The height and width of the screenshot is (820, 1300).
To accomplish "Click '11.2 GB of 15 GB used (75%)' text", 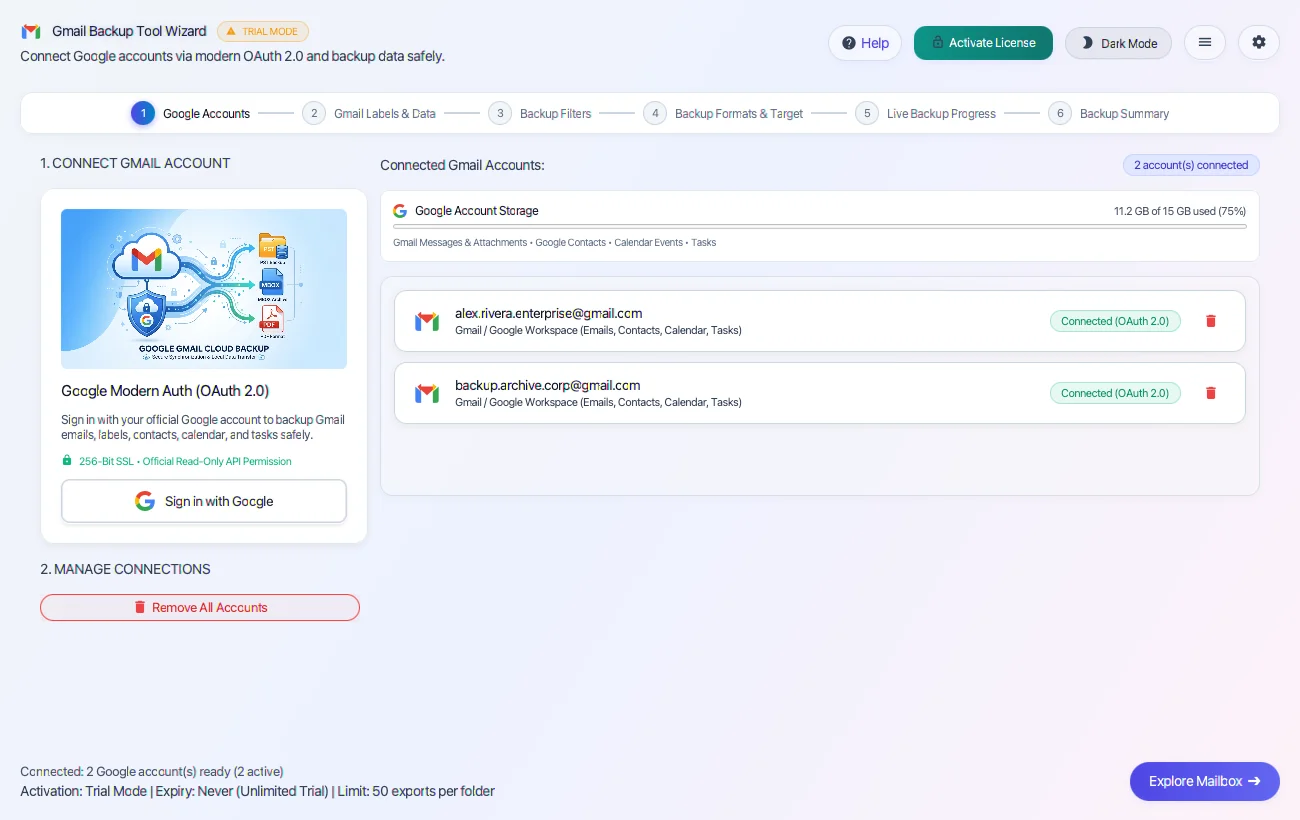I will click(1180, 211).
